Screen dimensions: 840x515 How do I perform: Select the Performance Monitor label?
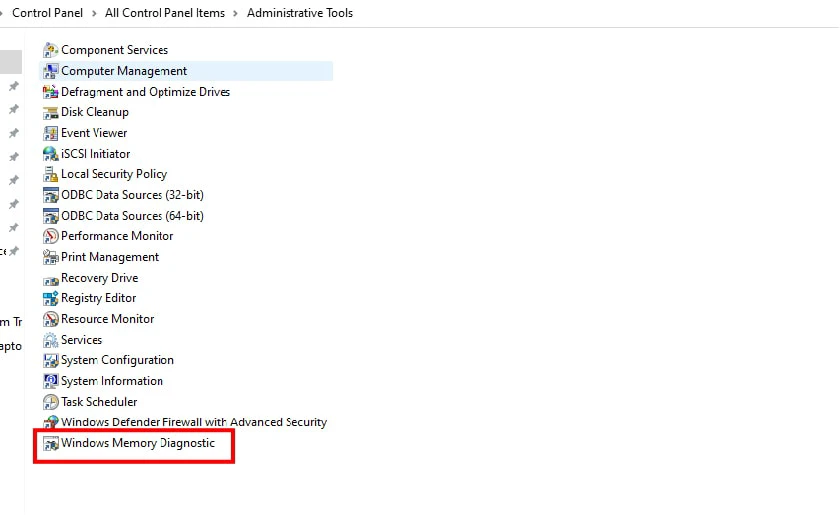[117, 236]
